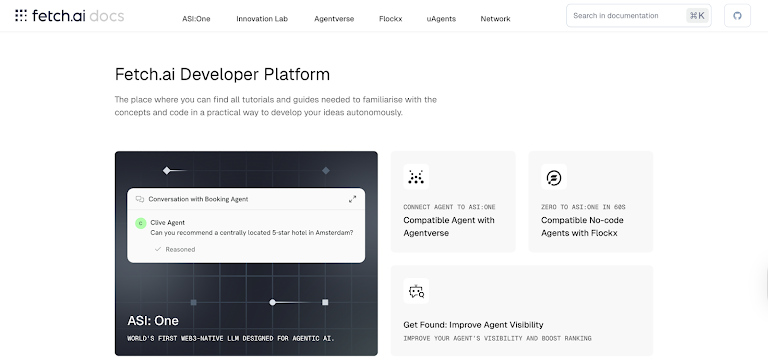Open Get Found: Improve Agent Visibility card

pyautogui.click(x=522, y=311)
